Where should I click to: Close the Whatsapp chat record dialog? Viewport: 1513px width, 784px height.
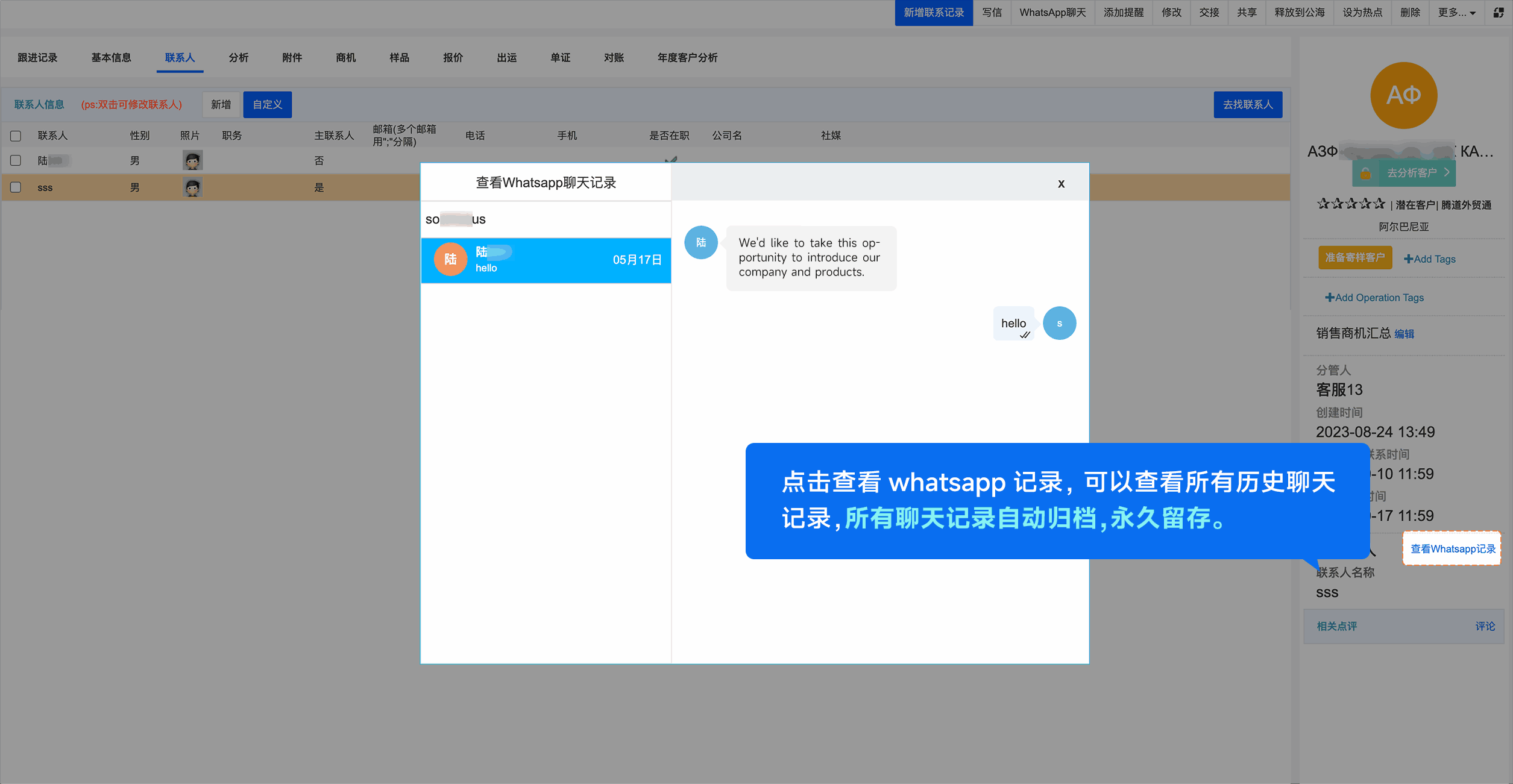(1061, 184)
